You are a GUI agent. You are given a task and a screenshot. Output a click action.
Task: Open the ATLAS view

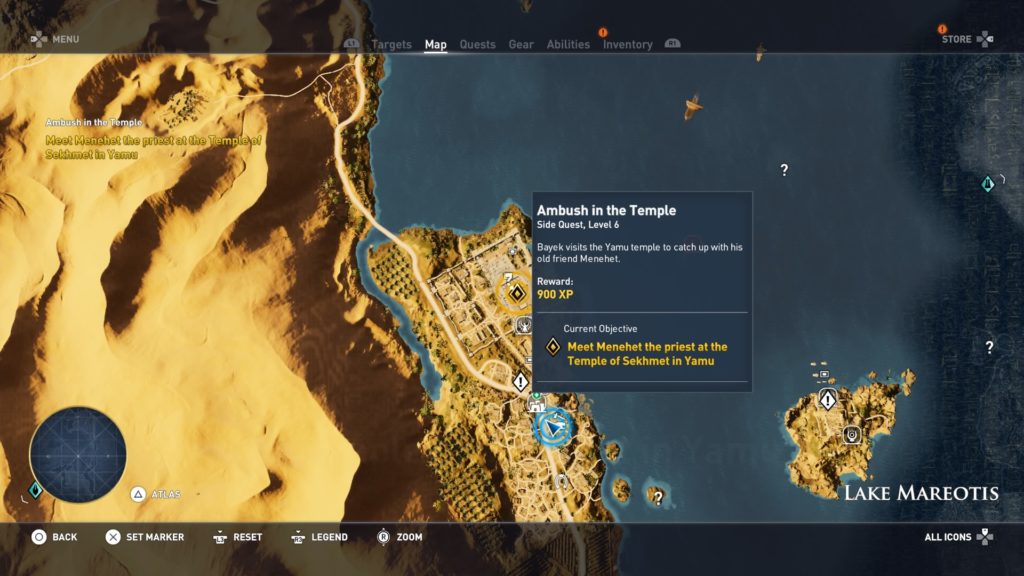[x=166, y=494]
